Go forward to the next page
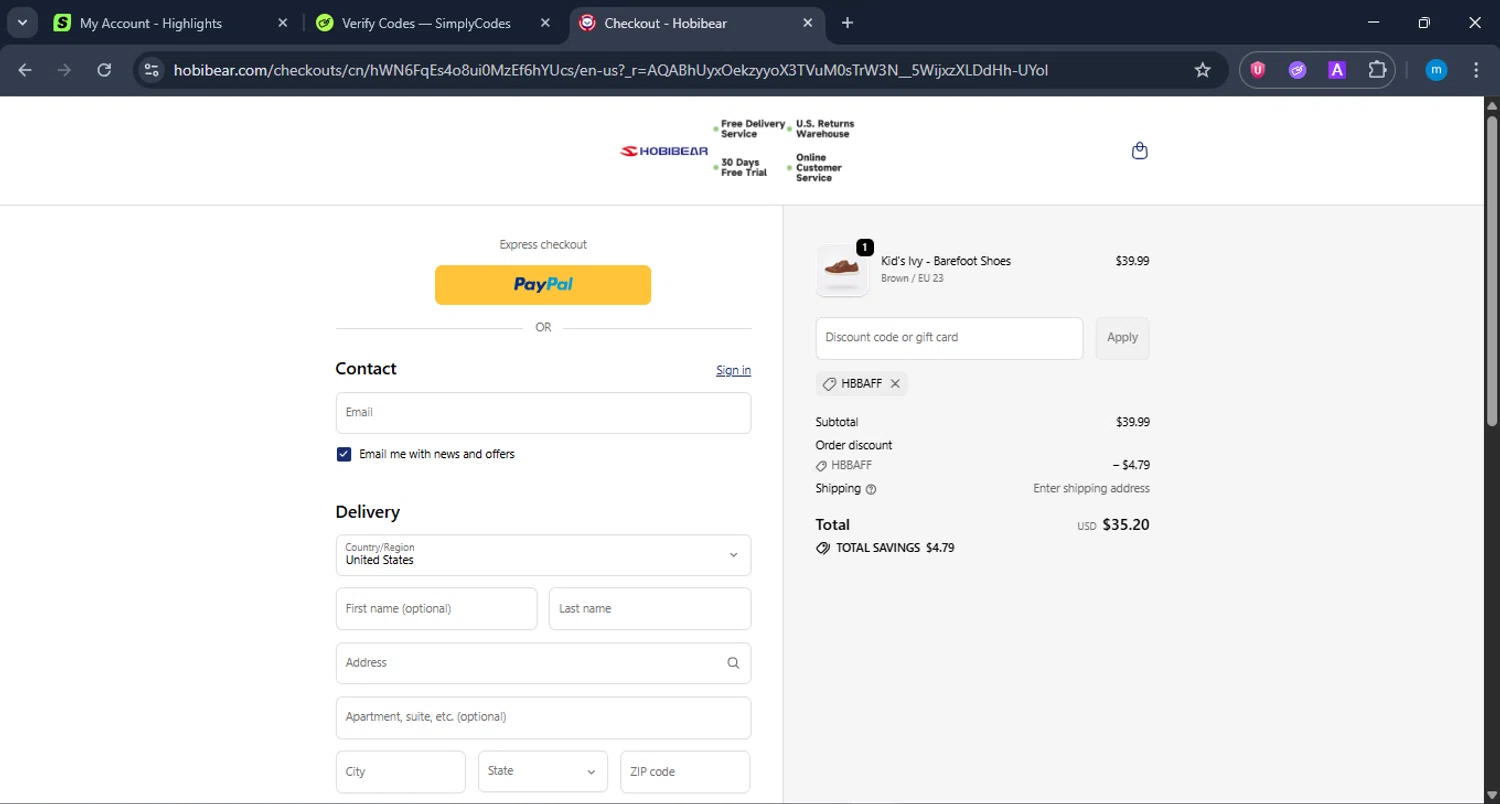The width and height of the screenshot is (1500, 804). tap(64, 70)
